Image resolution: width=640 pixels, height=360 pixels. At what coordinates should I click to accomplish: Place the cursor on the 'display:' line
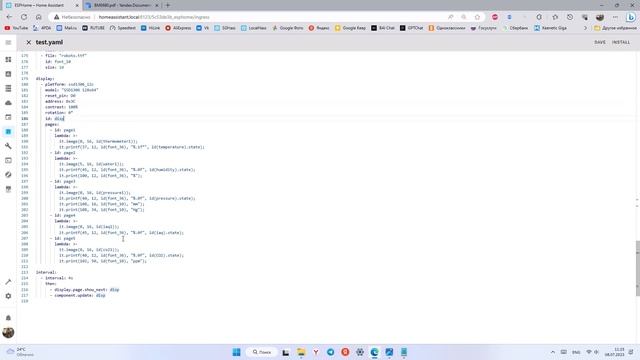click(45, 78)
